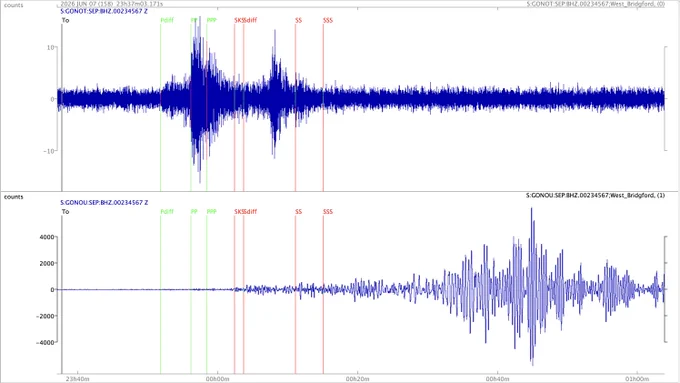Click the -2000 tick on the bottom amplitude axis

click(45, 316)
